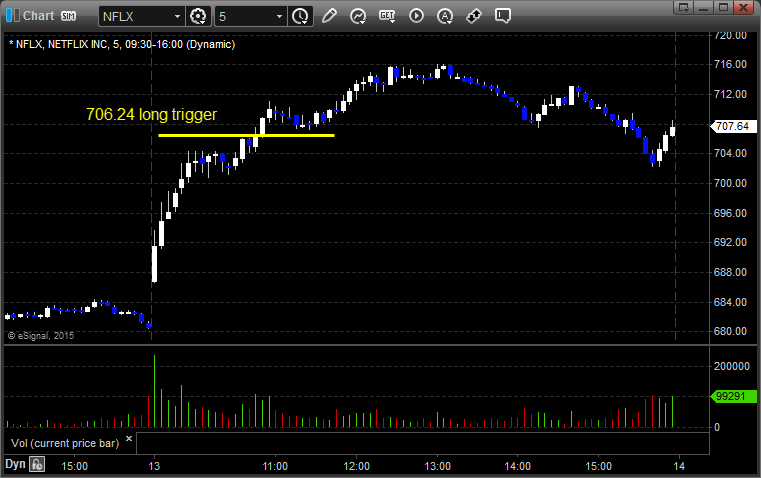
Task: Click the 707.64 current price marker
Action: click(x=732, y=126)
